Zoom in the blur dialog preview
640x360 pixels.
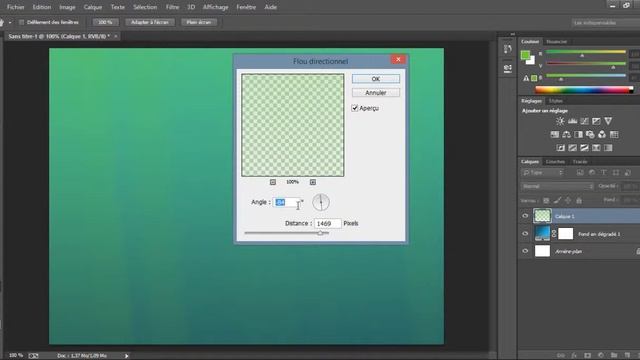point(313,182)
